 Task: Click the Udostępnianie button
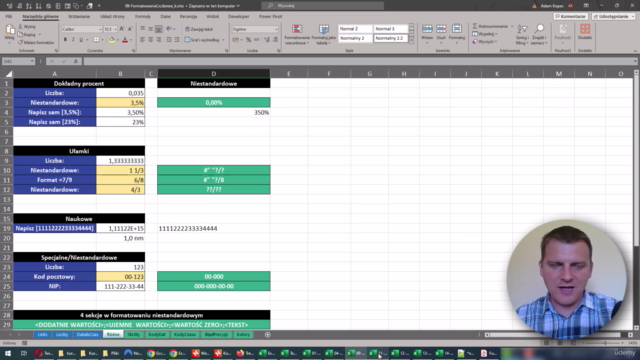(x=614, y=16)
